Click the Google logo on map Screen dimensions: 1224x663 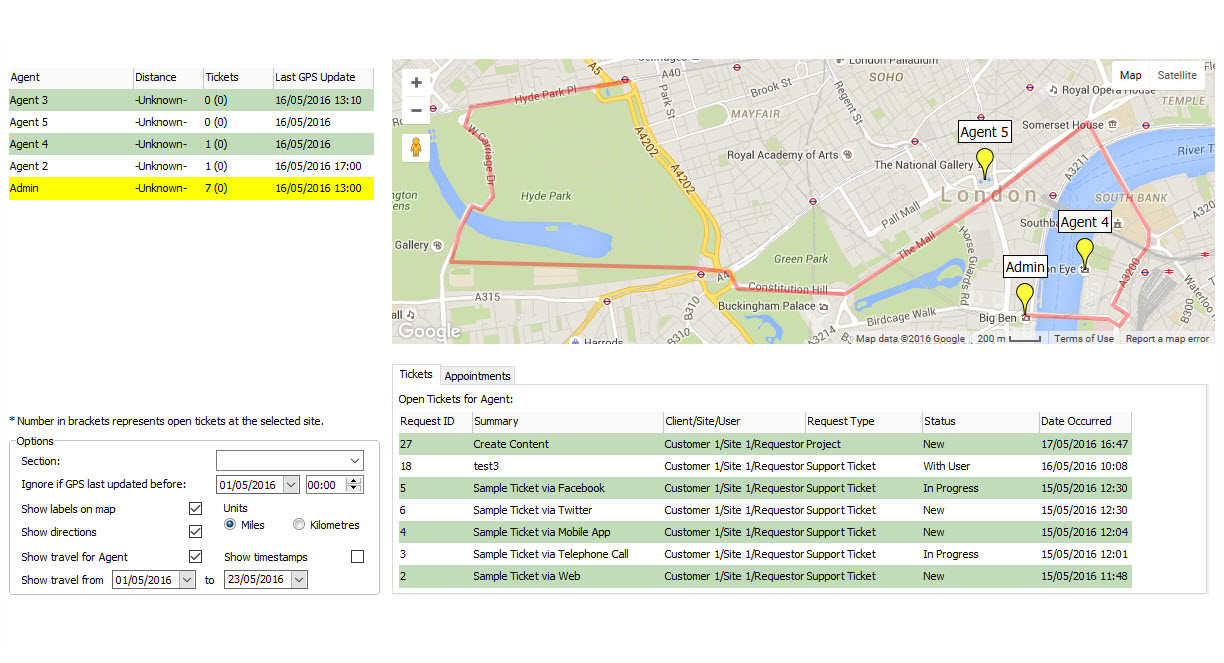point(429,331)
